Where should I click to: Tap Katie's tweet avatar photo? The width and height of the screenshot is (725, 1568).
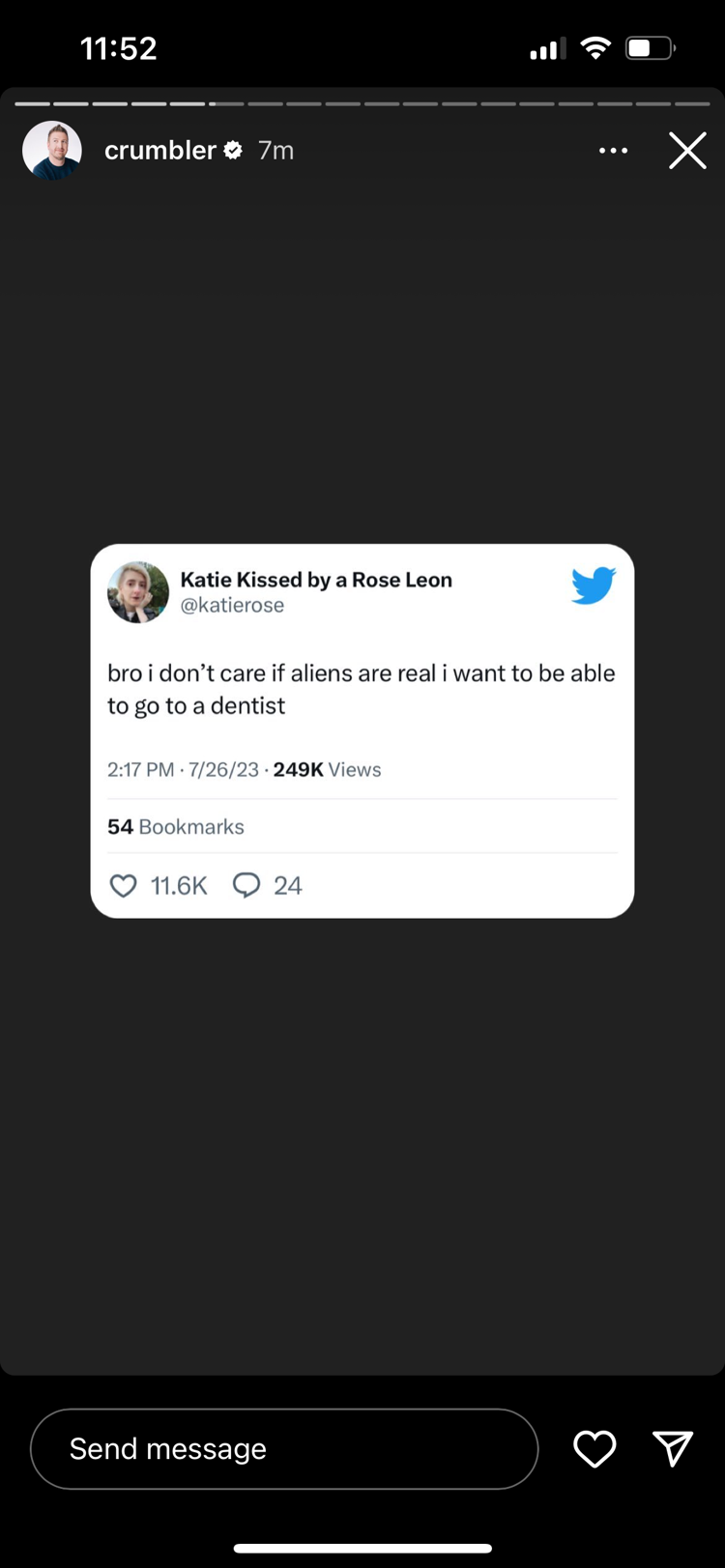click(x=138, y=592)
